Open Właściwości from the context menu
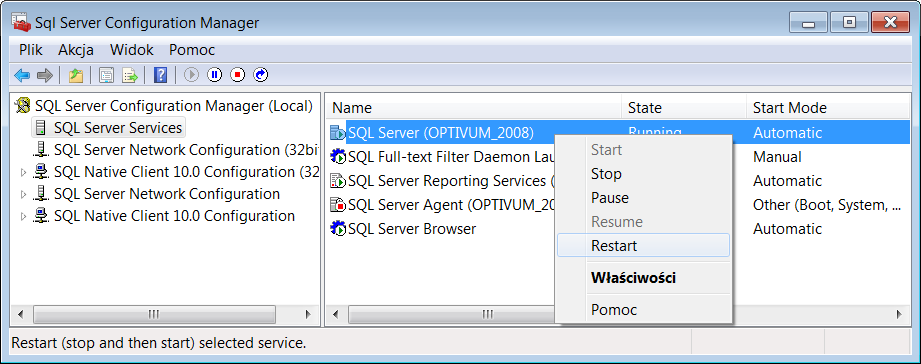The width and height of the screenshot is (921, 364). click(643, 278)
